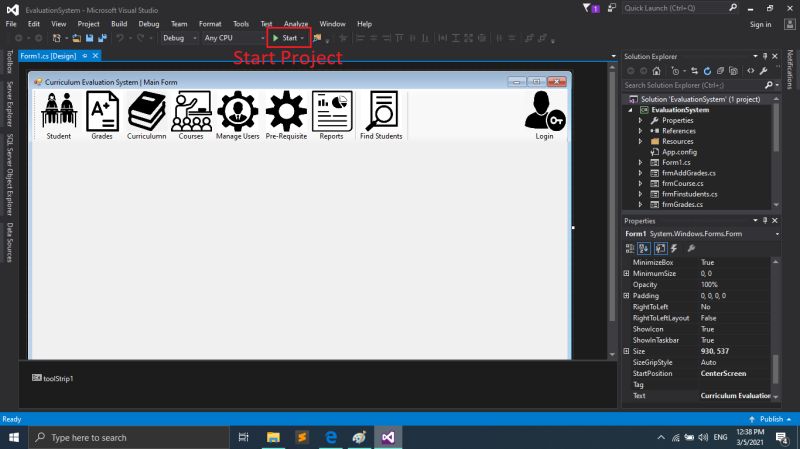Click the Events lightning bolt icon

tap(674, 248)
